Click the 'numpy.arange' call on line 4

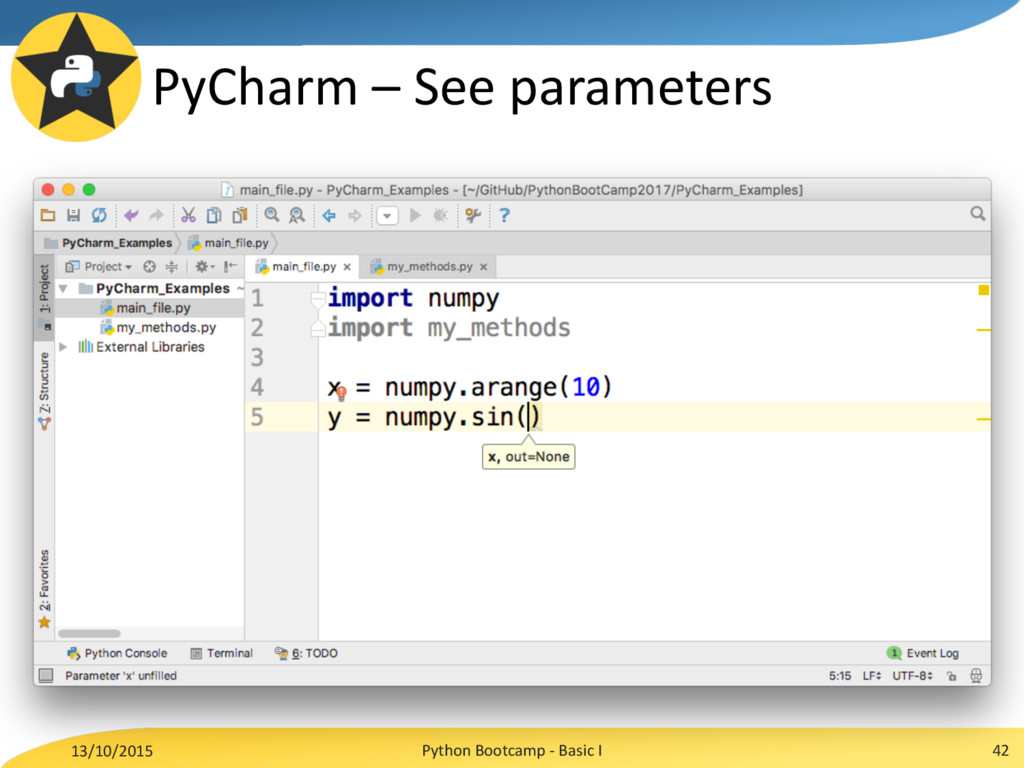tap(470, 387)
